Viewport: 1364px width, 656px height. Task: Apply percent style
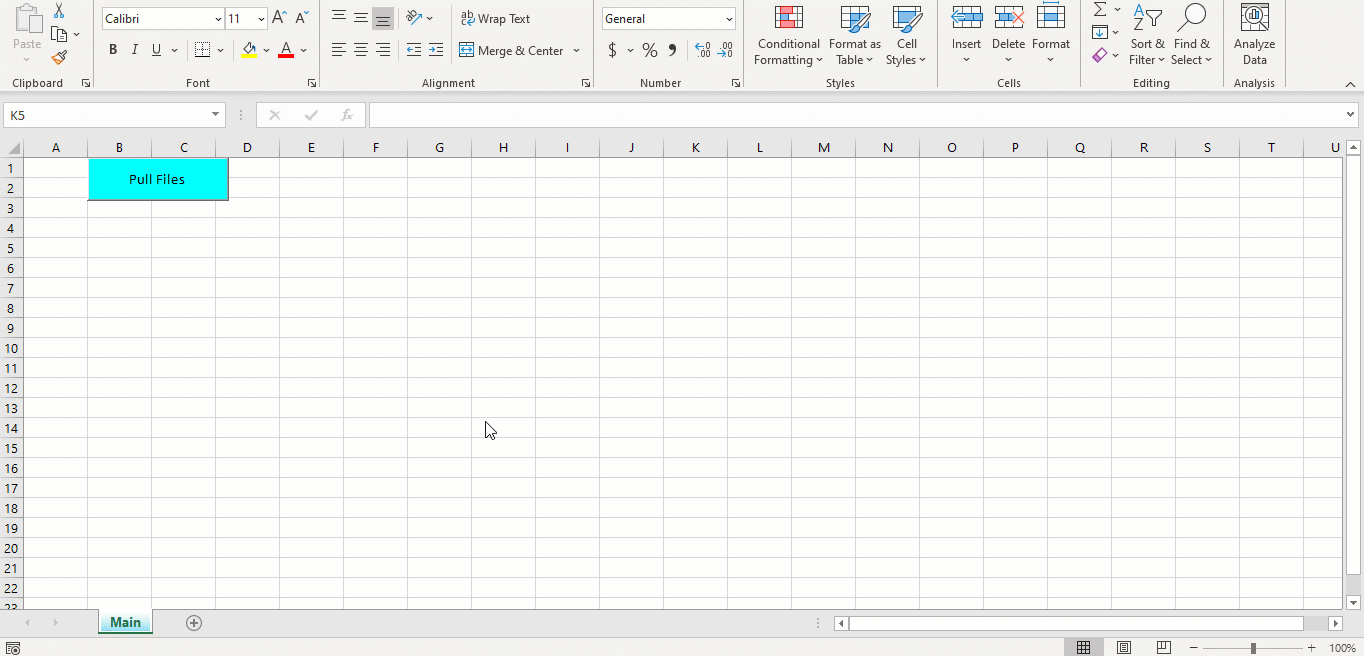(650, 50)
